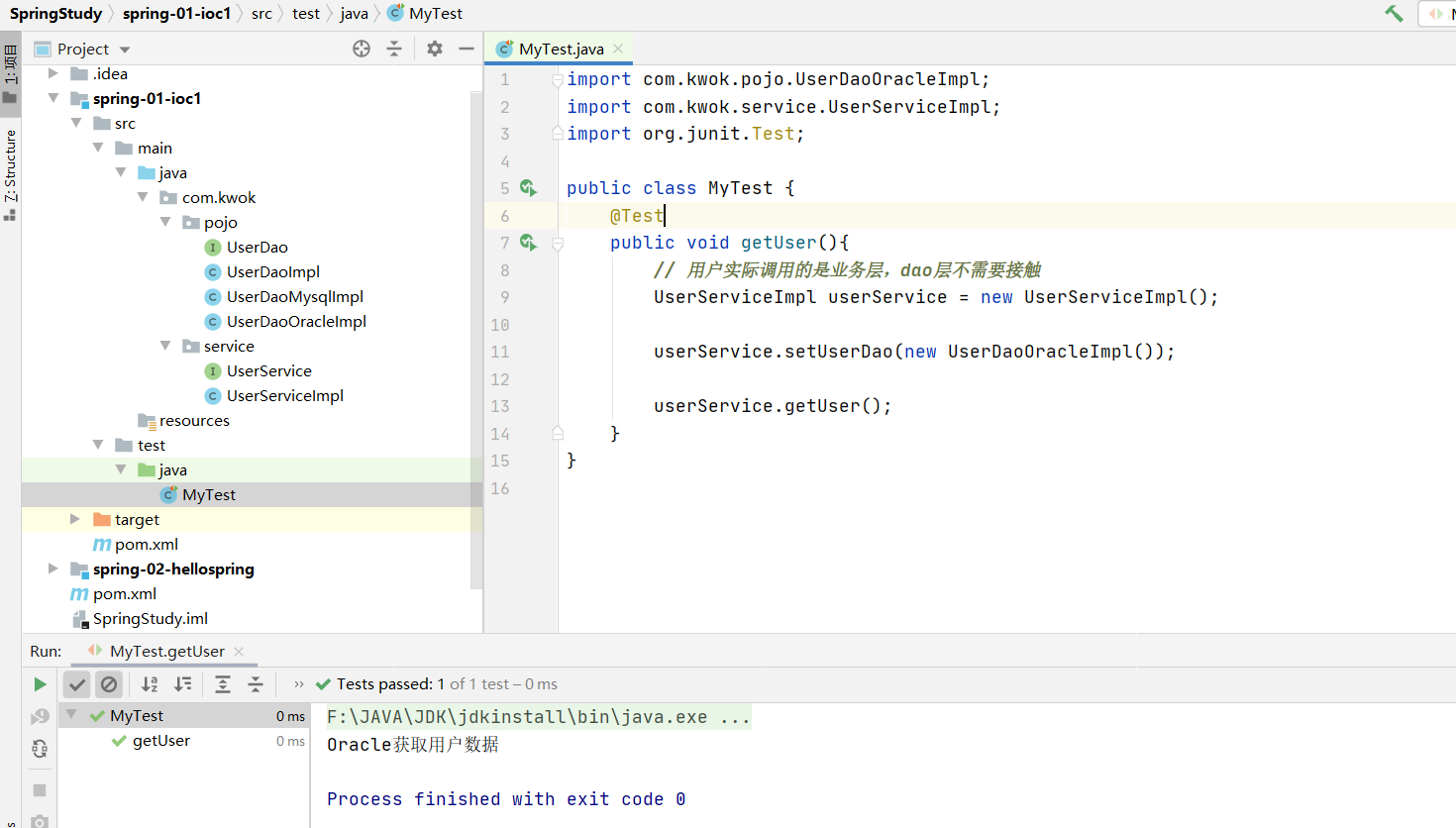This screenshot has width=1456, height=828.
Task: Place cursor on line 11 setUserDao code
Action: tap(914, 352)
